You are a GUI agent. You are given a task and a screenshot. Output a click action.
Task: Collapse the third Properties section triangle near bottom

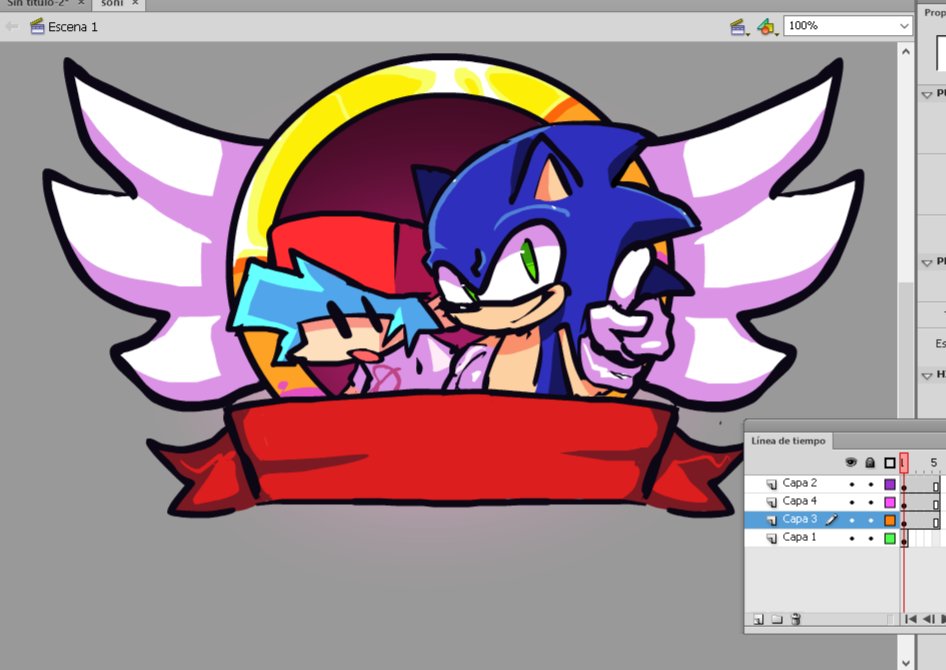927,376
